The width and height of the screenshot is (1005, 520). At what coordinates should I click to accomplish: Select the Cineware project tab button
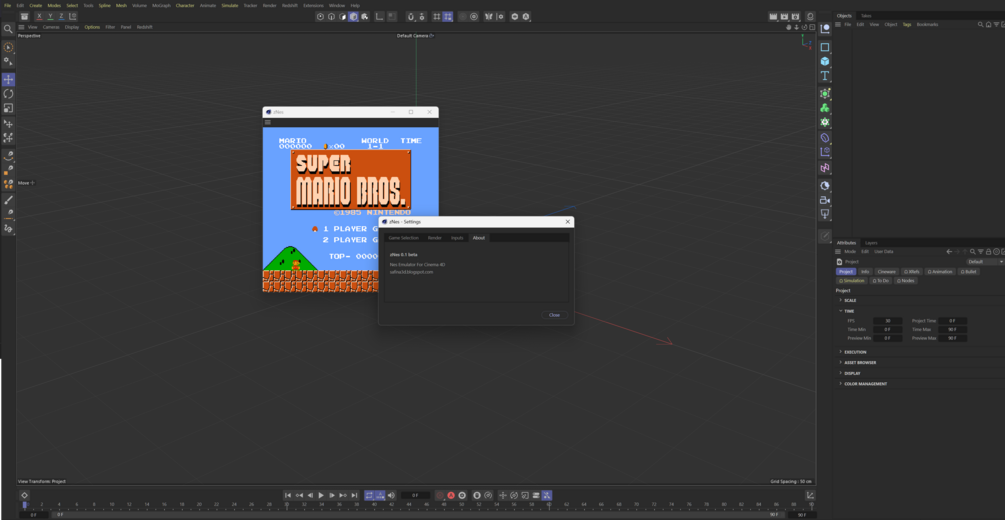click(886, 272)
